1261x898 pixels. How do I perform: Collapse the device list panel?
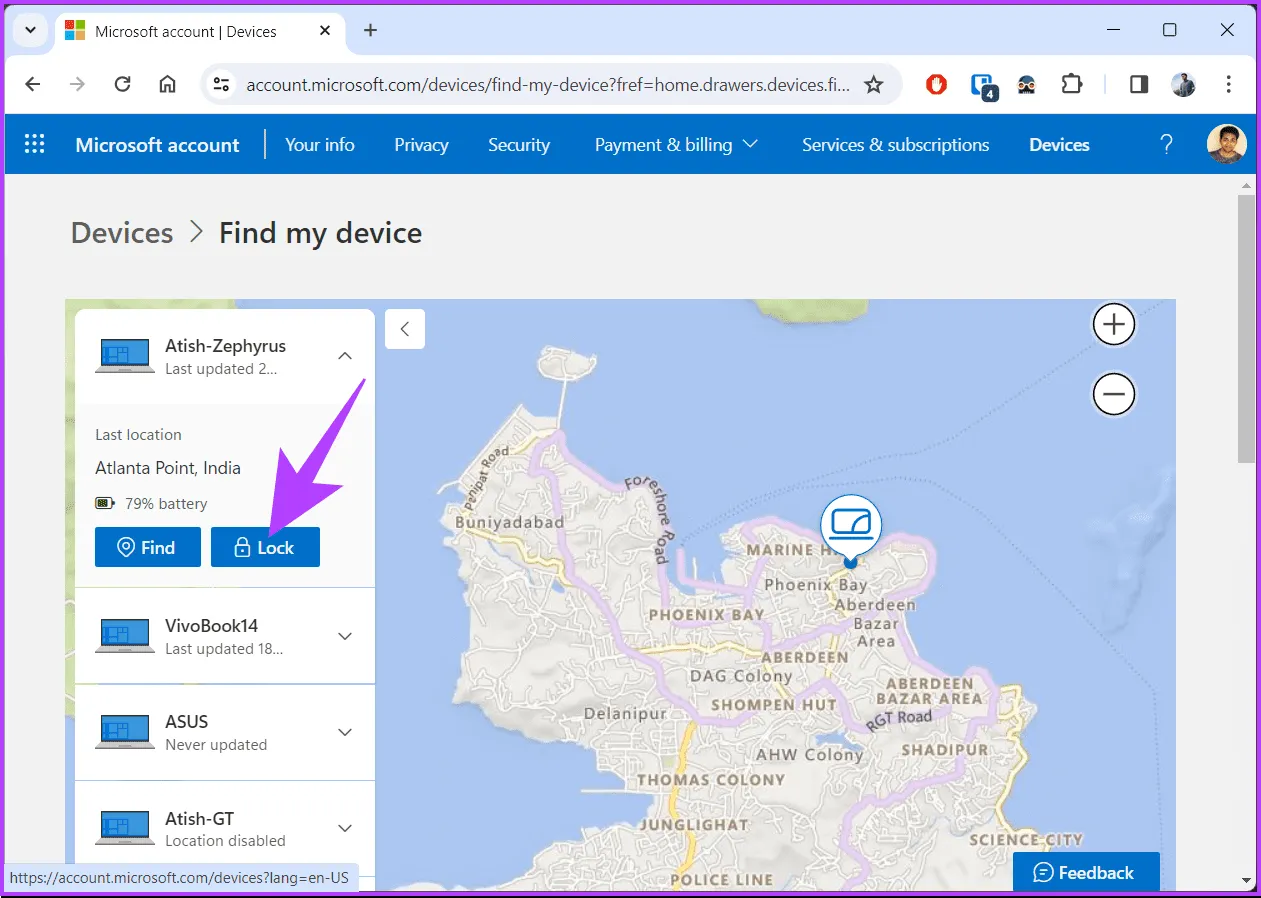coord(405,329)
